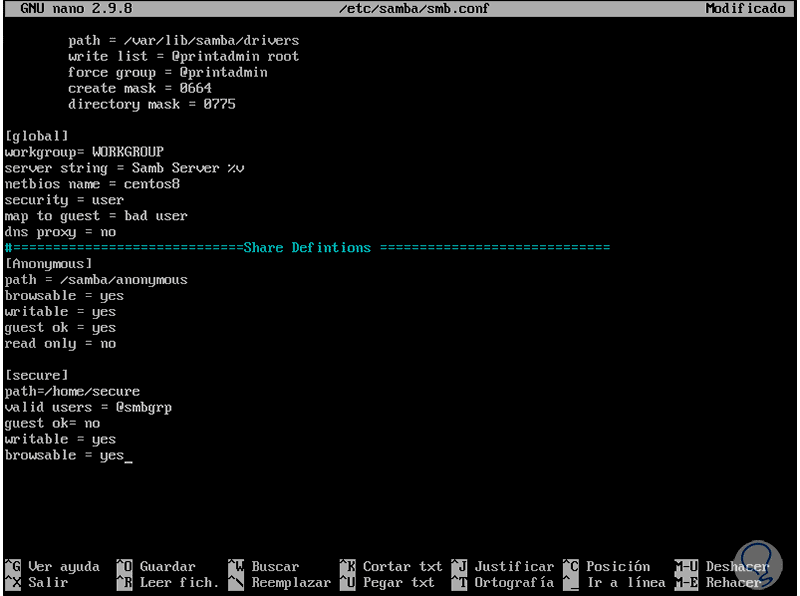800x596 pixels.
Task: Click the valid users = @smbgrp line
Action: tap(88, 408)
